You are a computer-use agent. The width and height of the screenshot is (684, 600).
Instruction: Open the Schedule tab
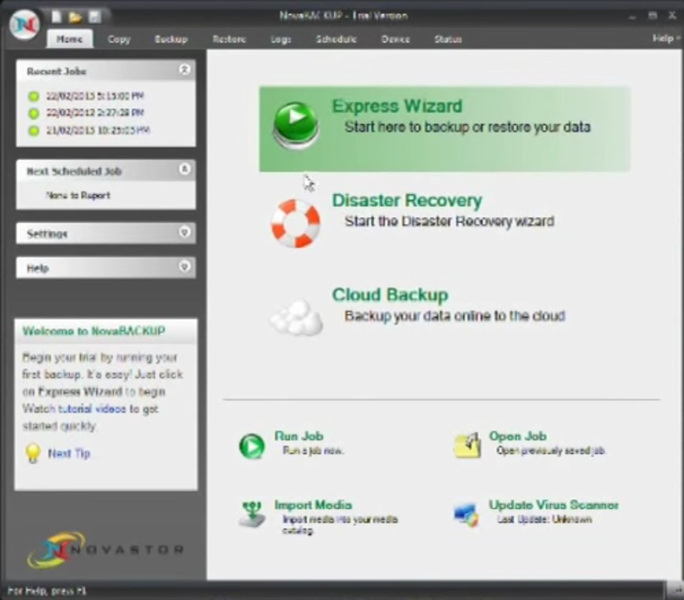[336, 39]
